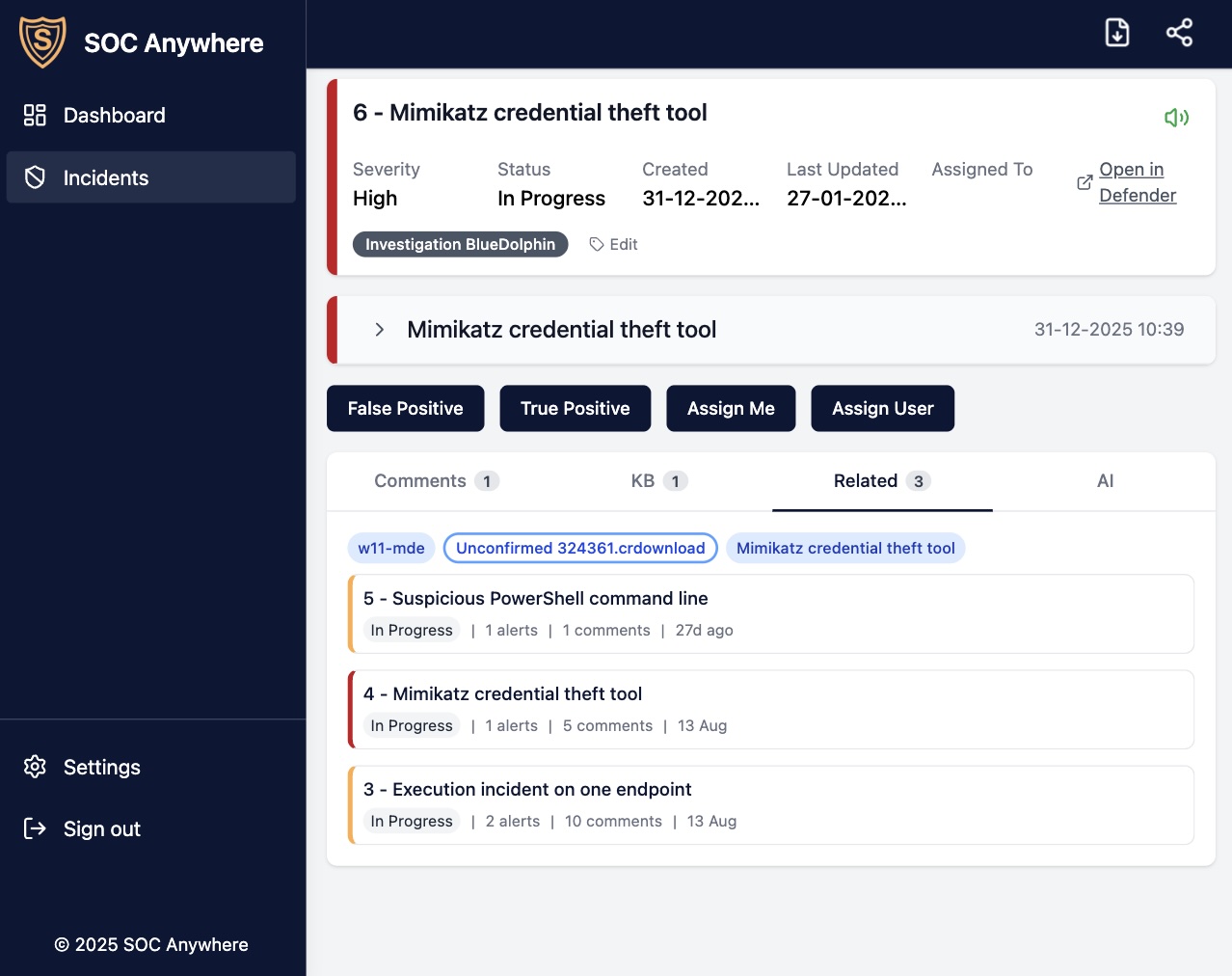
Task: Select the Dashboard grid icon in sidebar
Action: 35,115
